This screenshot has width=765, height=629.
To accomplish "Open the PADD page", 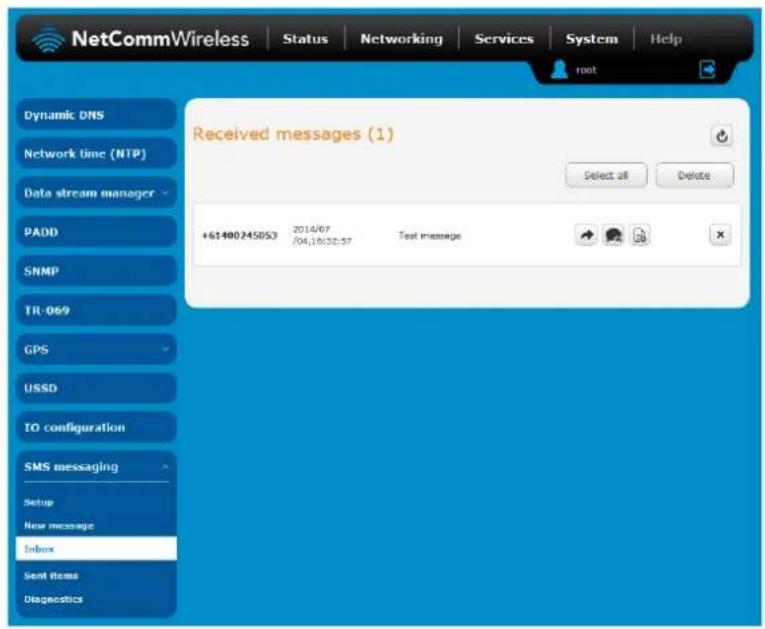I will [x=96, y=232].
